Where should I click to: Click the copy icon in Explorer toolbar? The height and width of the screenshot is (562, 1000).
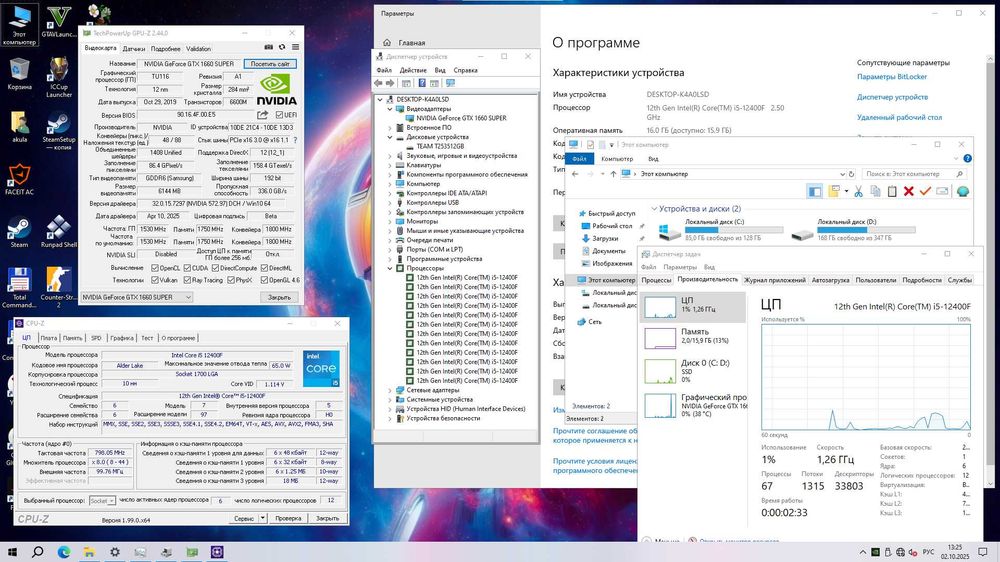coord(875,191)
